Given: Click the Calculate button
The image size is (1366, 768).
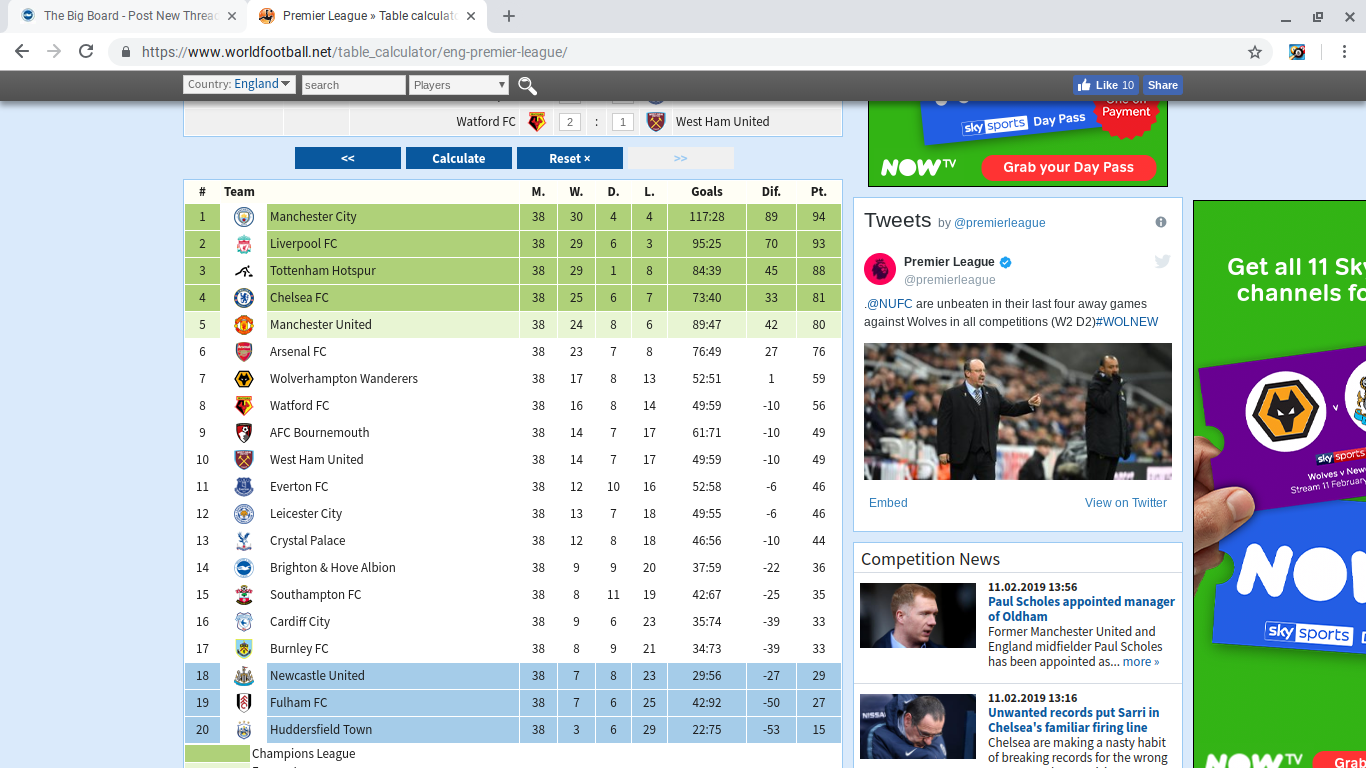Looking at the screenshot, I should pyautogui.click(x=459, y=158).
